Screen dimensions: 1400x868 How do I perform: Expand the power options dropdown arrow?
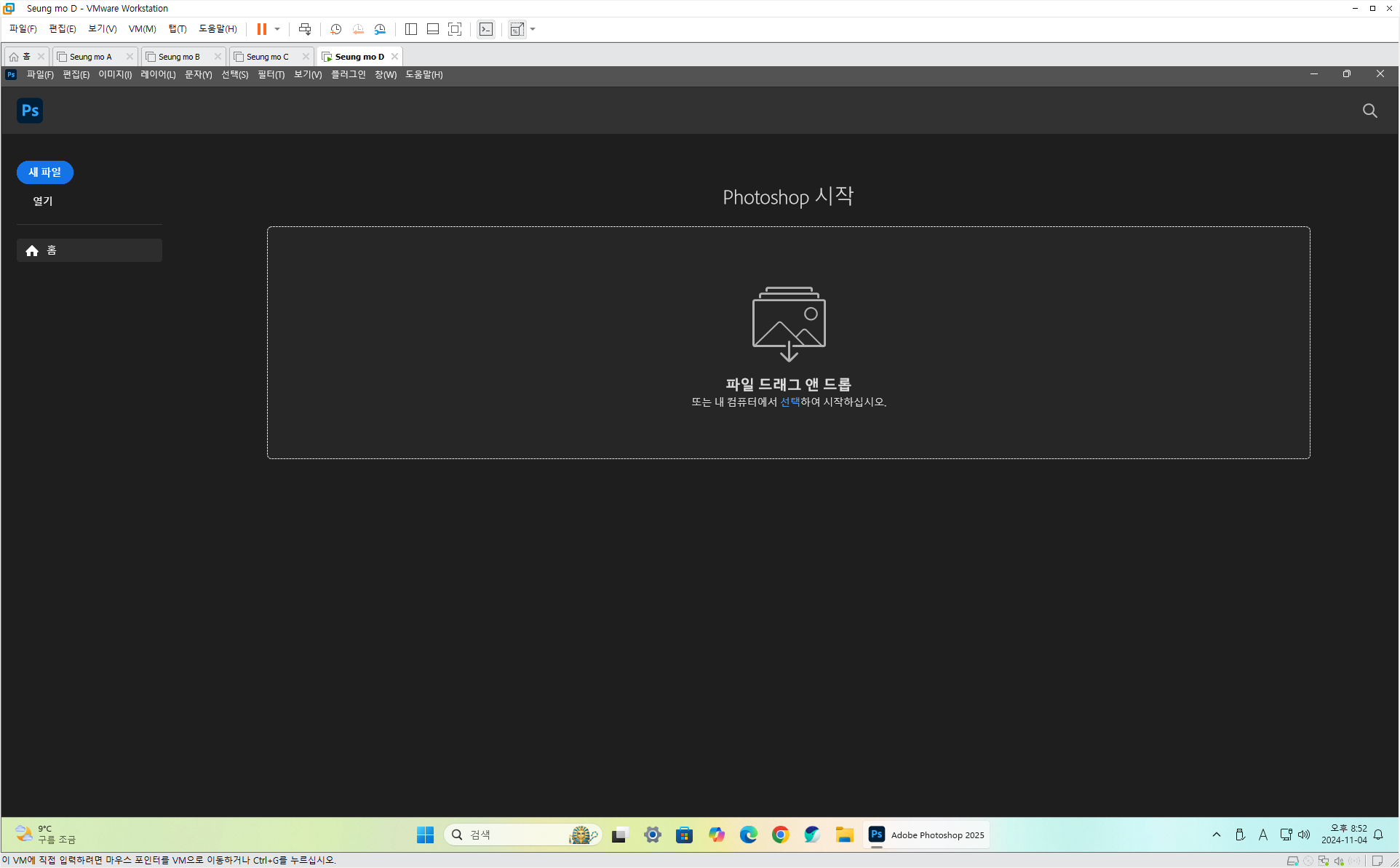[277, 29]
